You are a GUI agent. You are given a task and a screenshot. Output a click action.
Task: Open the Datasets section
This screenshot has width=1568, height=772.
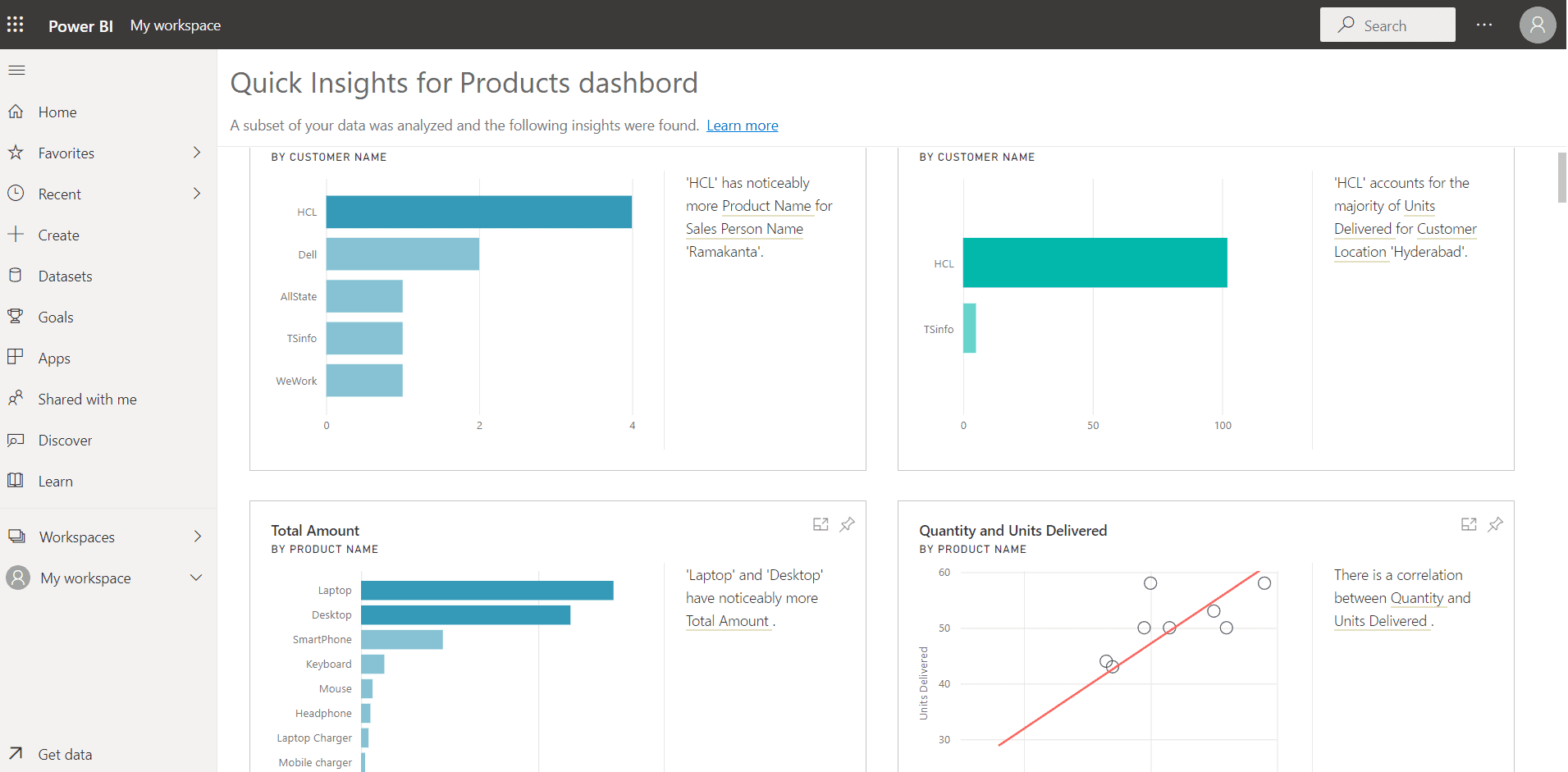(65, 276)
